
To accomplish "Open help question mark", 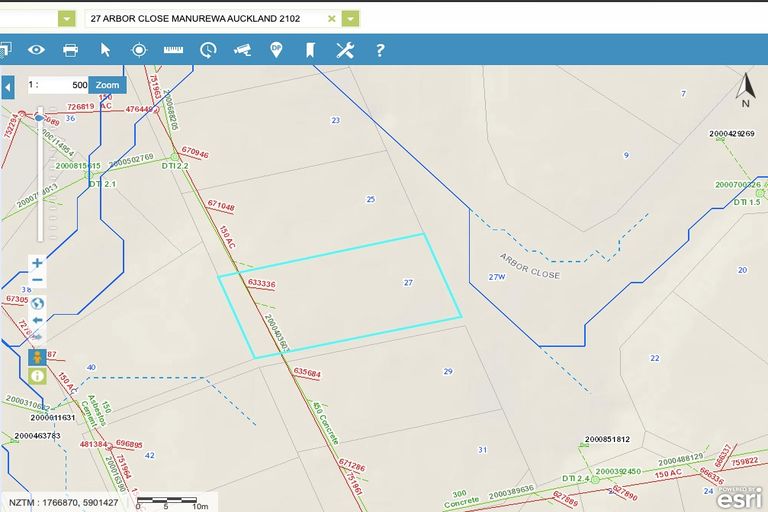I will click(380, 50).
